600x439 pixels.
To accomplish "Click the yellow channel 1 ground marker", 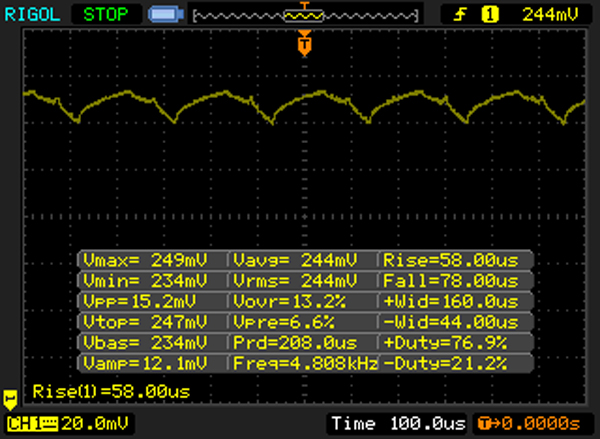I will (x=10, y=400).
